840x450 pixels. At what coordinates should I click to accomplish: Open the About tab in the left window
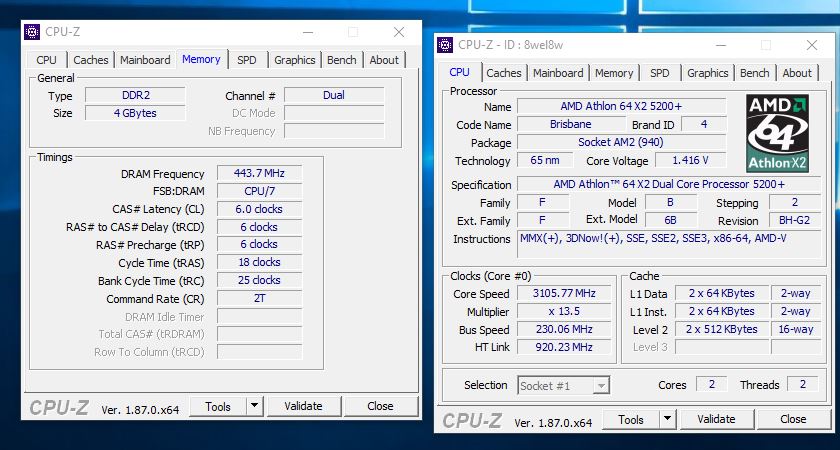[384, 60]
